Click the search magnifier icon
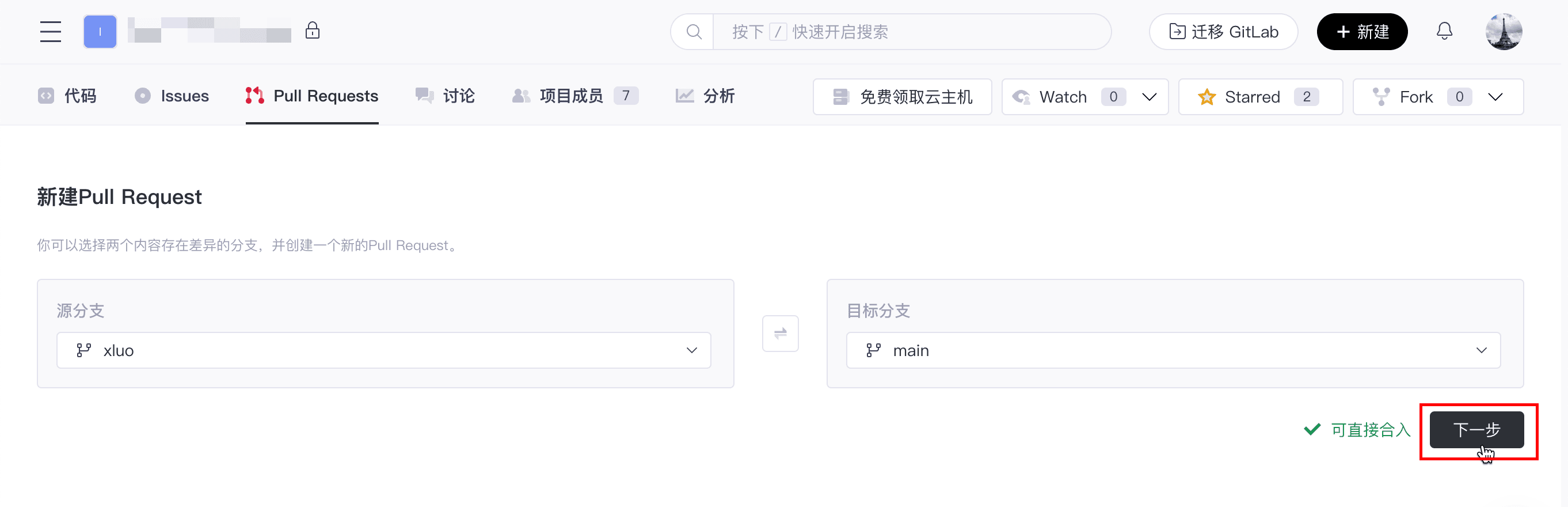 click(x=693, y=32)
